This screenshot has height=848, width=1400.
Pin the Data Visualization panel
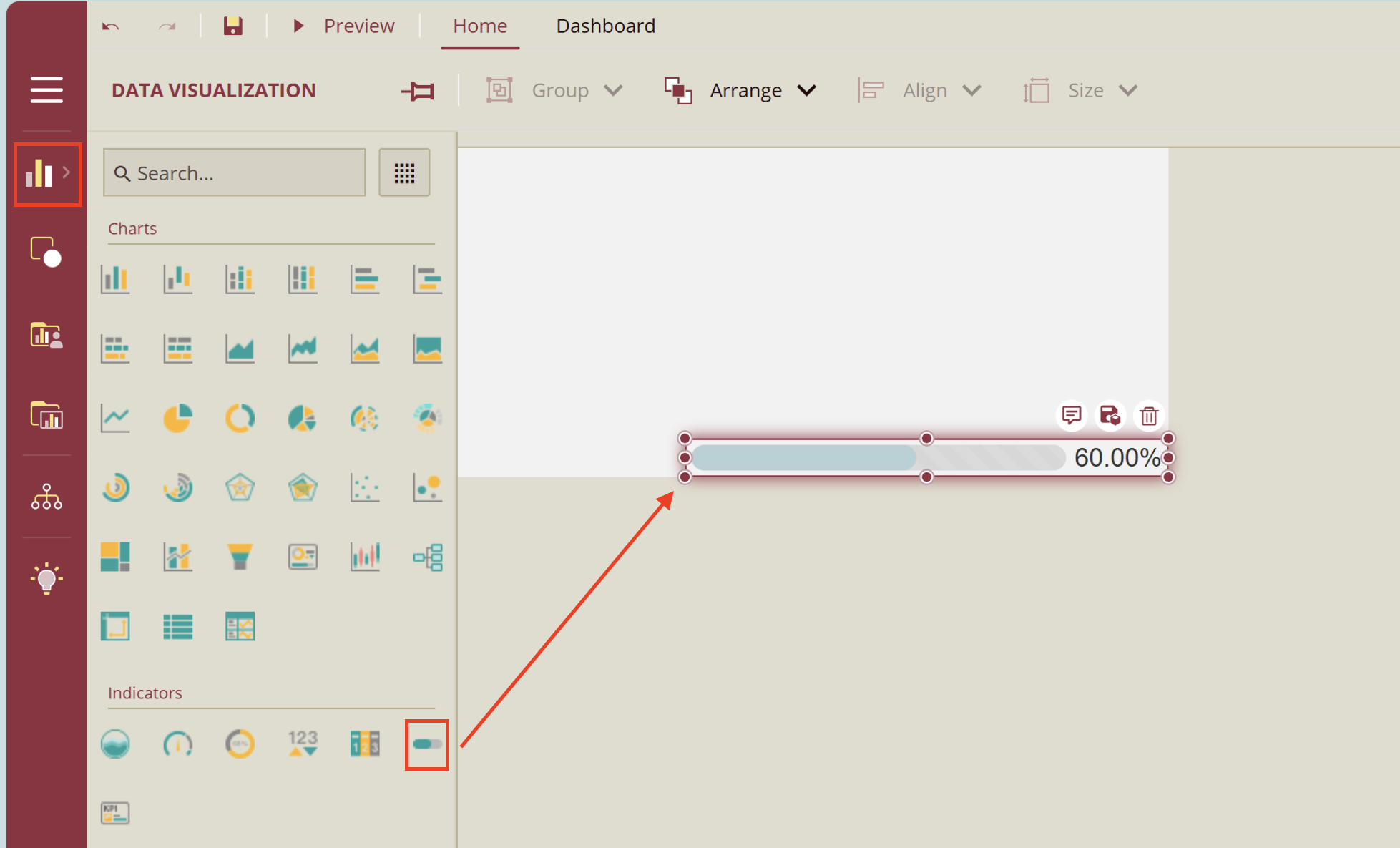(418, 89)
